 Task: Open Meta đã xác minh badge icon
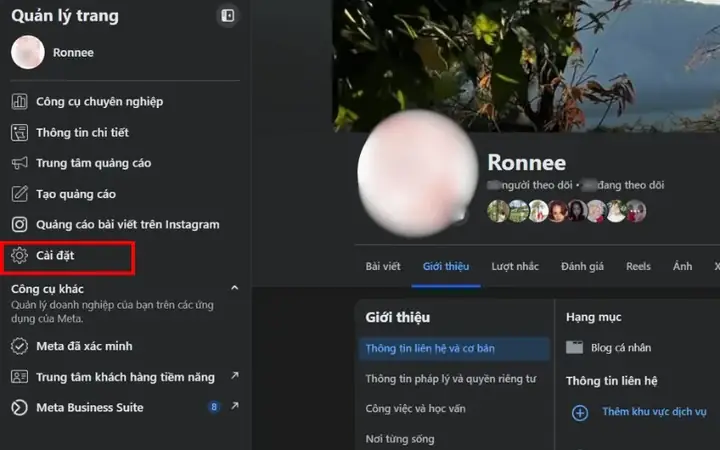pyautogui.click(x=19, y=346)
